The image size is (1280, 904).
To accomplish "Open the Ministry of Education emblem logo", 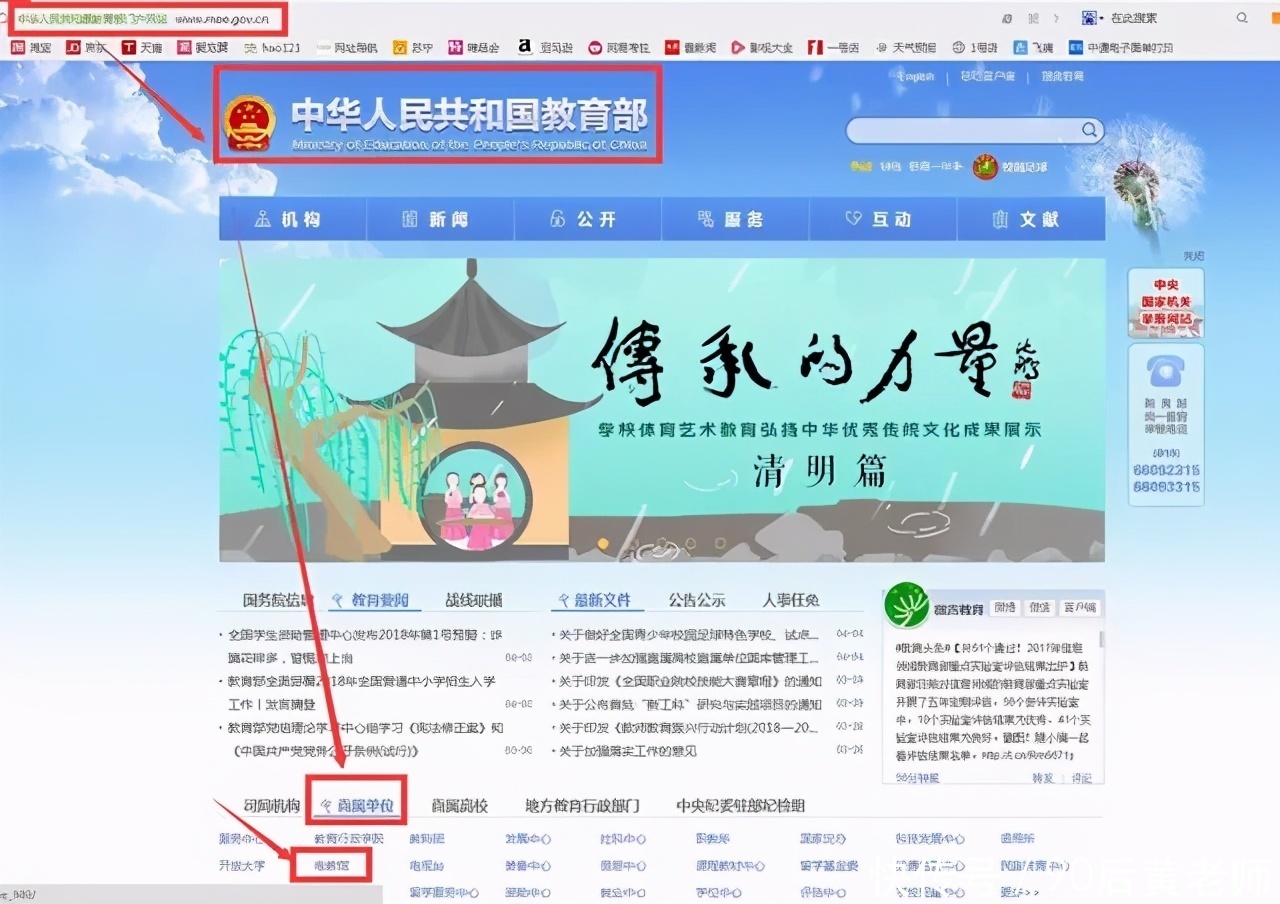I will click(x=248, y=120).
